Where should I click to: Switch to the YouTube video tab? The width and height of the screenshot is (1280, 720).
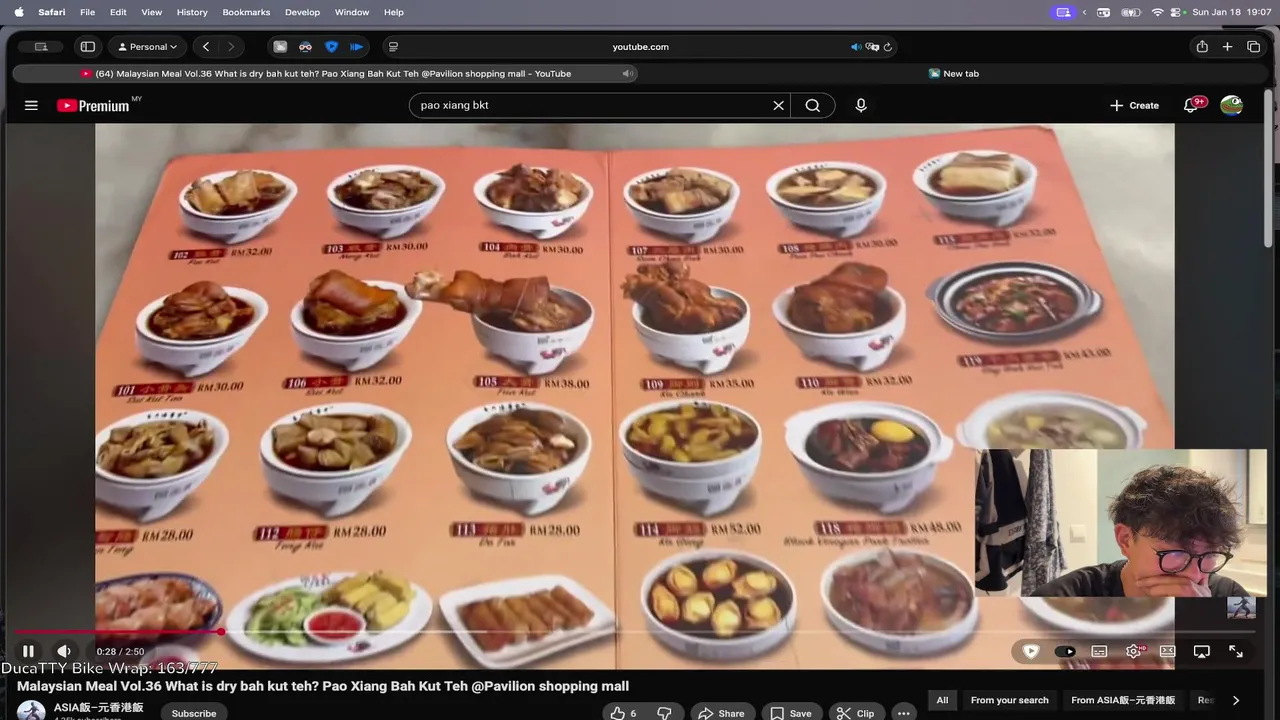(325, 73)
